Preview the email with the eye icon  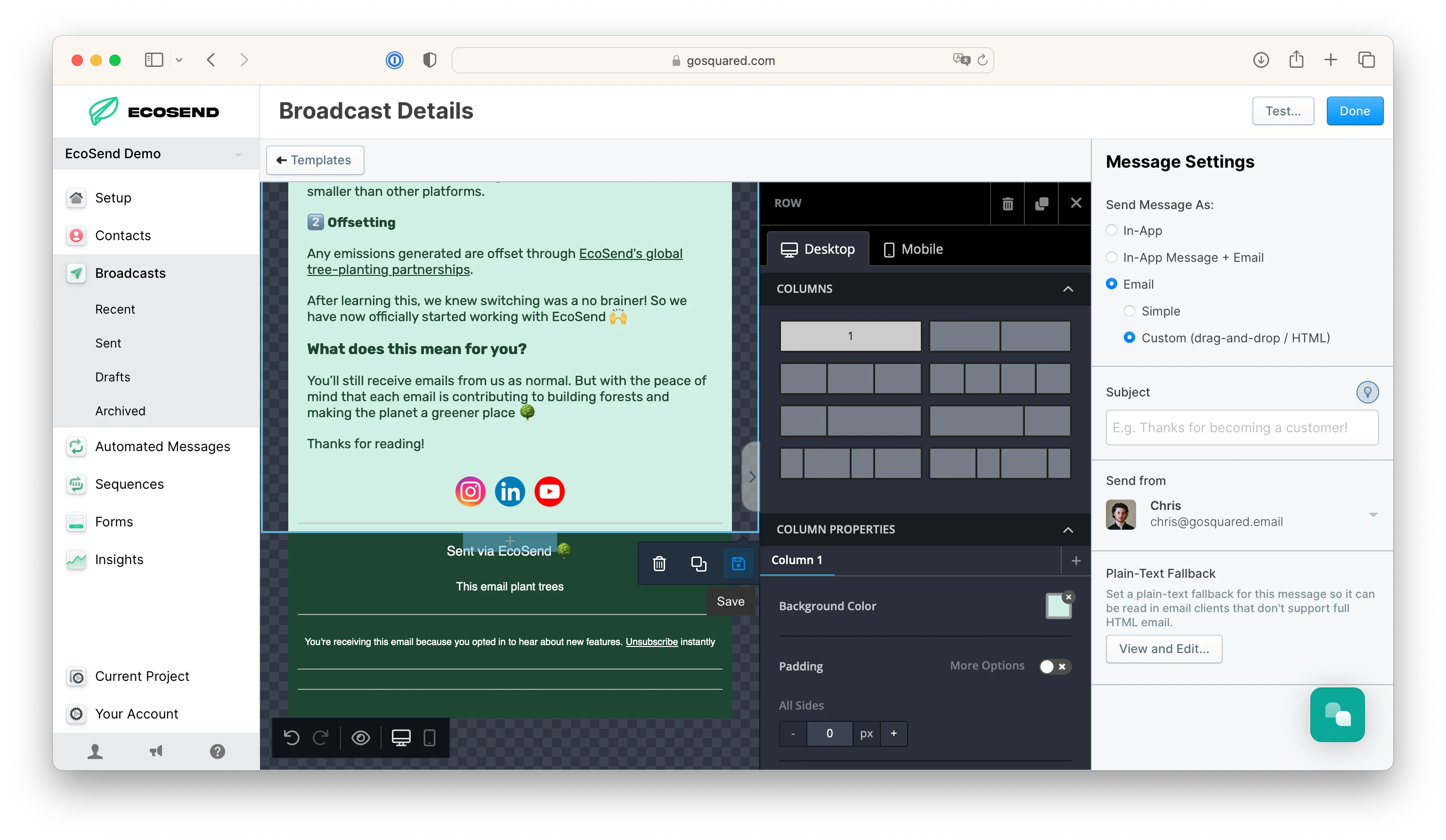pos(360,737)
